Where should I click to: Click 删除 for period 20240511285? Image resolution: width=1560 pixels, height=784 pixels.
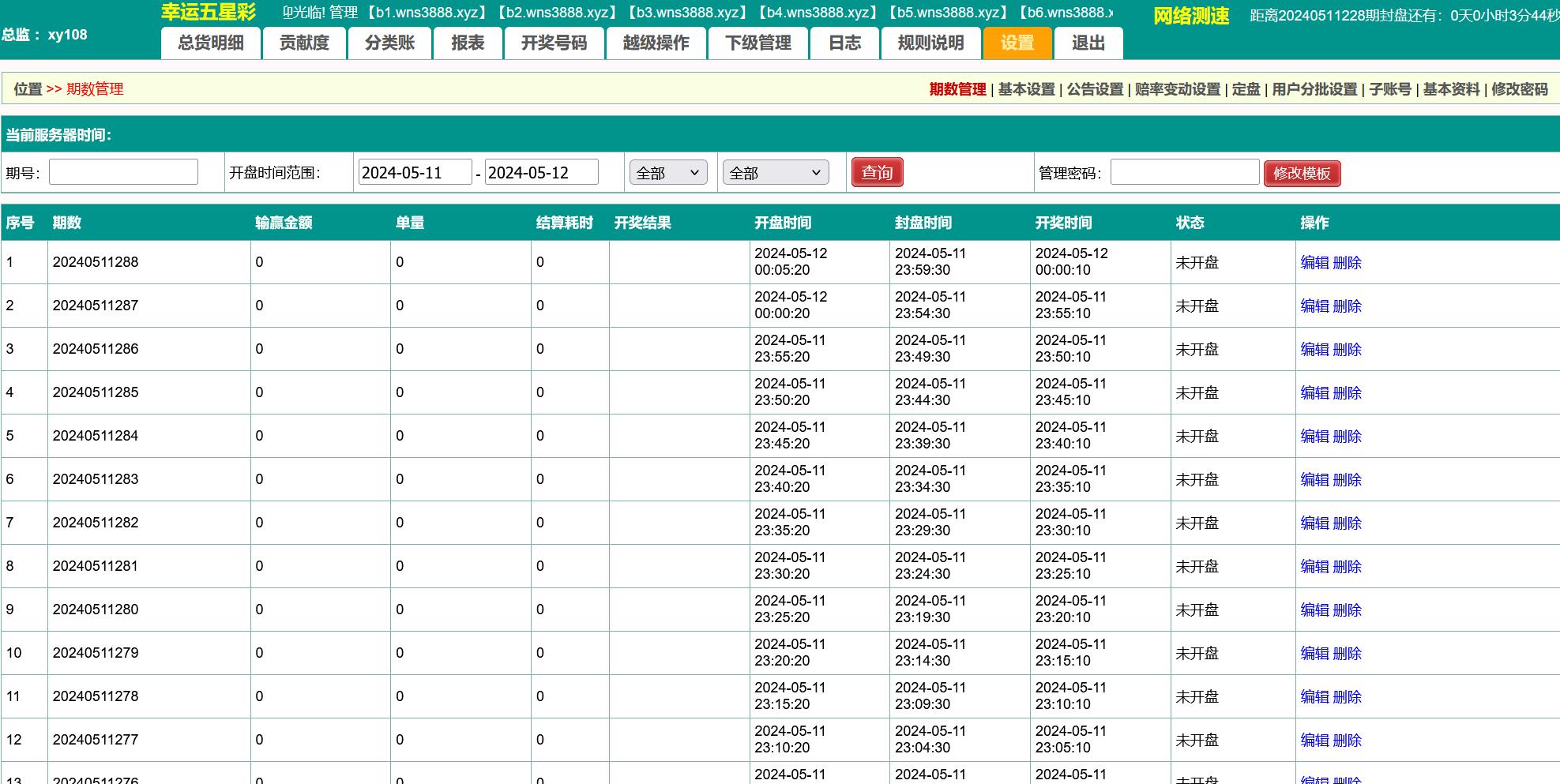(x=1347, y=393)
